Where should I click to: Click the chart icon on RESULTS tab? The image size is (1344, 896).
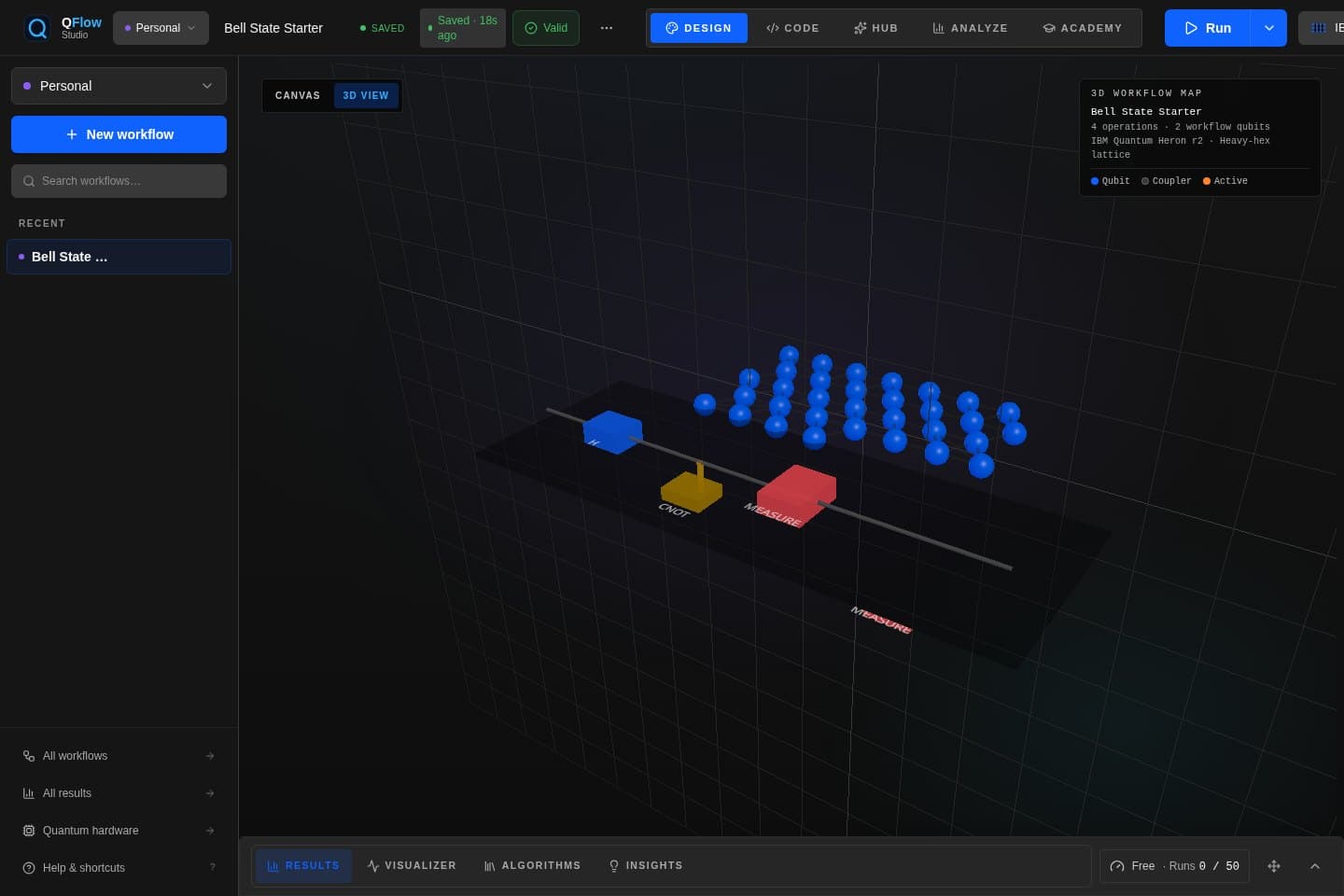point(273,866)
